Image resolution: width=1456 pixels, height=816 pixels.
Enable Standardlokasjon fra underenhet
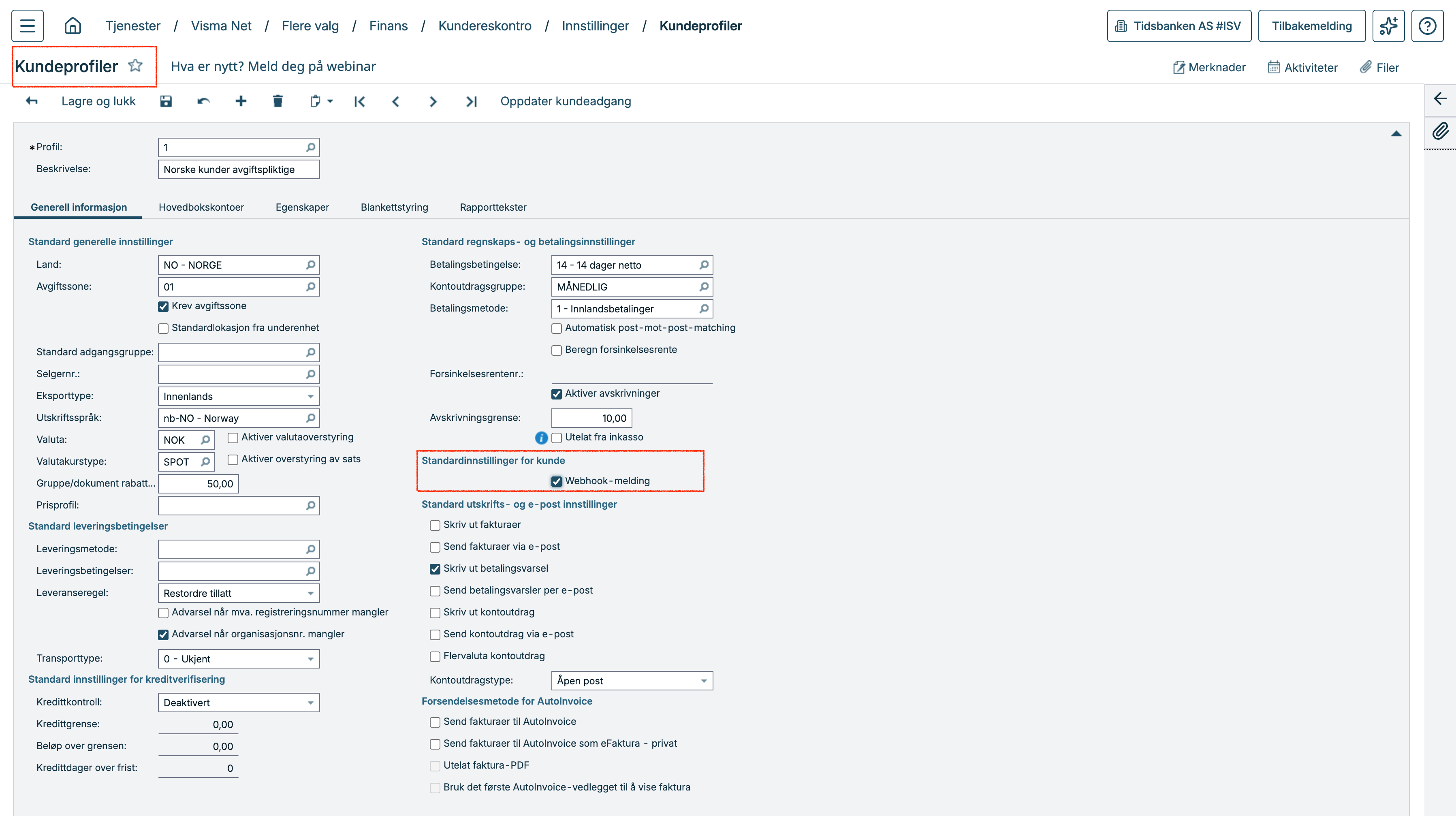(163, 328)
